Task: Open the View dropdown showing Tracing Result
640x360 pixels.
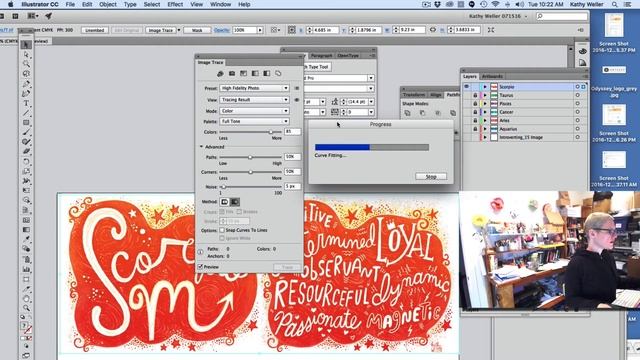Action: tap(254, 100)
